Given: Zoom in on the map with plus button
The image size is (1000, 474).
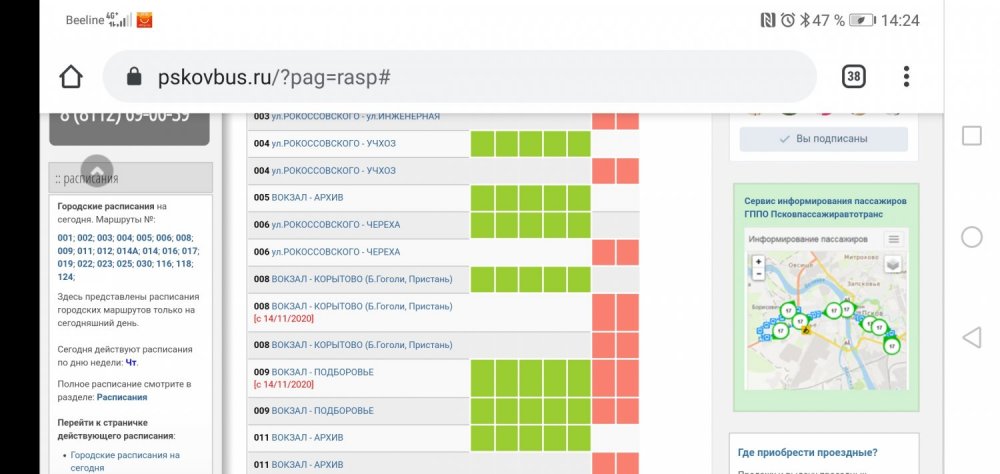Looking at the screenshot, I should [758, 262].
